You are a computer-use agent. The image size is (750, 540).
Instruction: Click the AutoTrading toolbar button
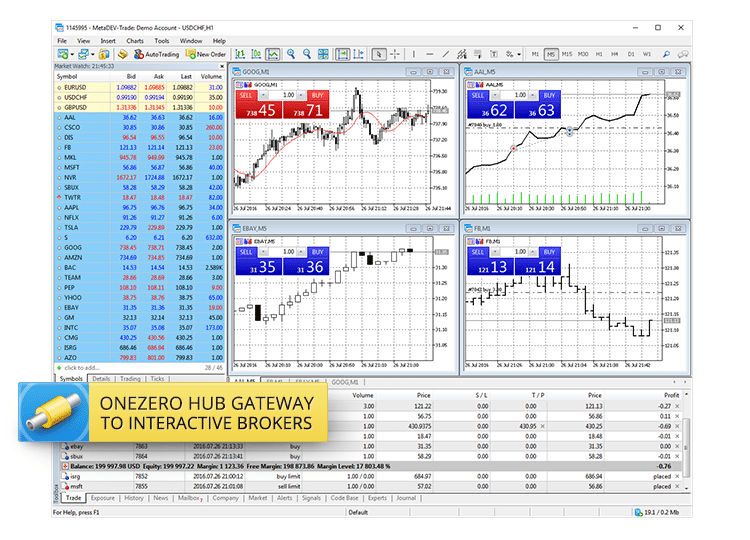(x=155, y=54)
